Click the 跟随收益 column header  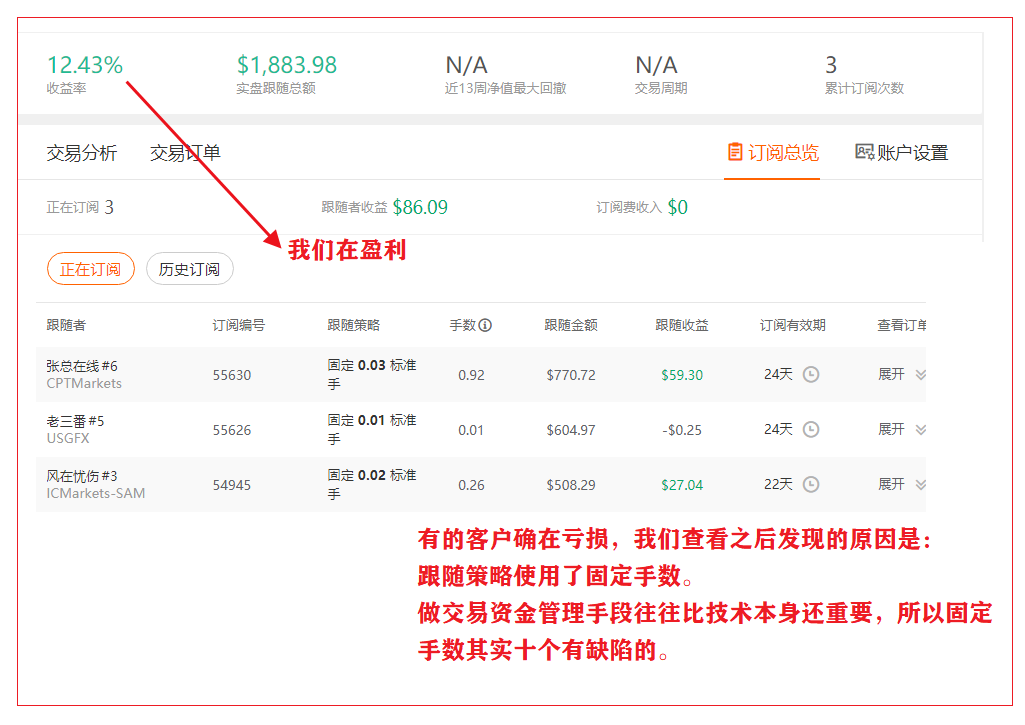point(682,325)
